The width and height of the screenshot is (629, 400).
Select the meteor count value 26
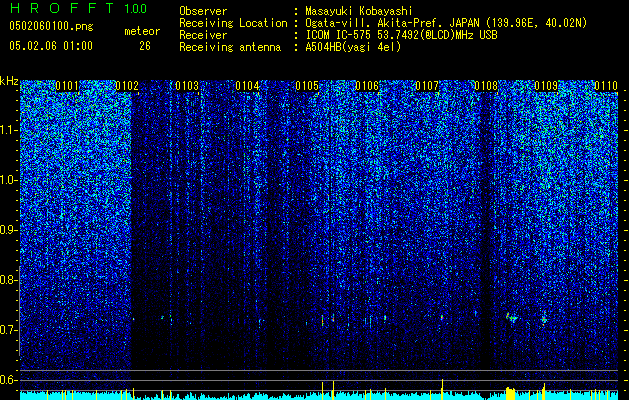pos(145,46)
